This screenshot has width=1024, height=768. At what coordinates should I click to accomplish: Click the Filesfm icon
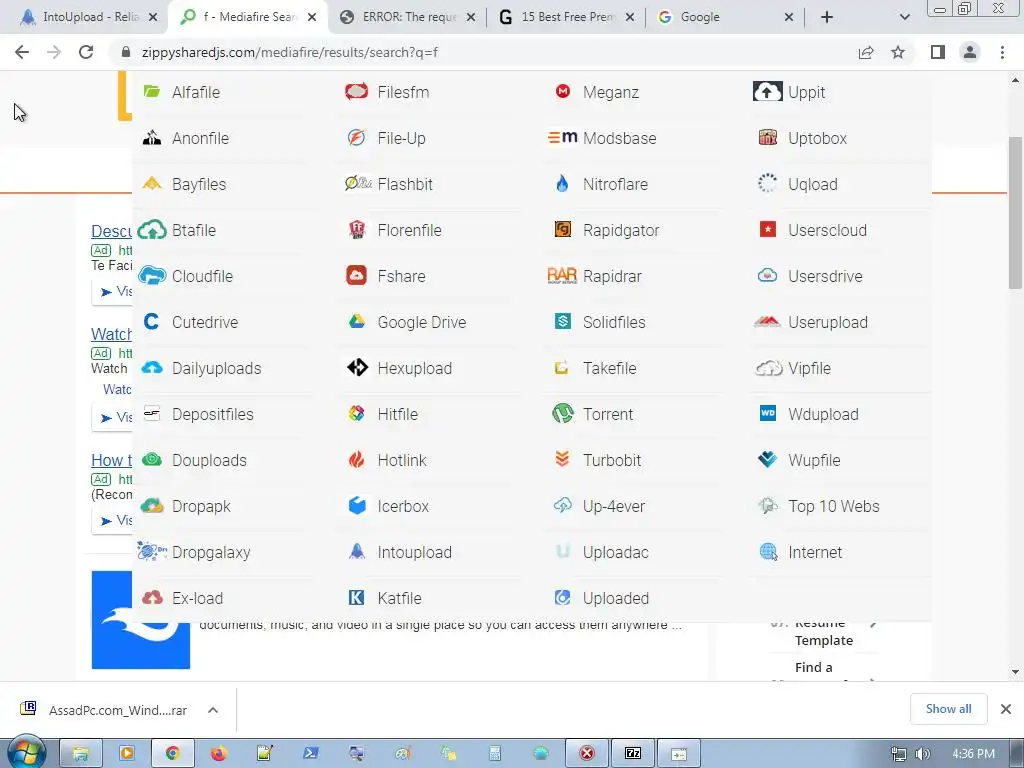357,91
